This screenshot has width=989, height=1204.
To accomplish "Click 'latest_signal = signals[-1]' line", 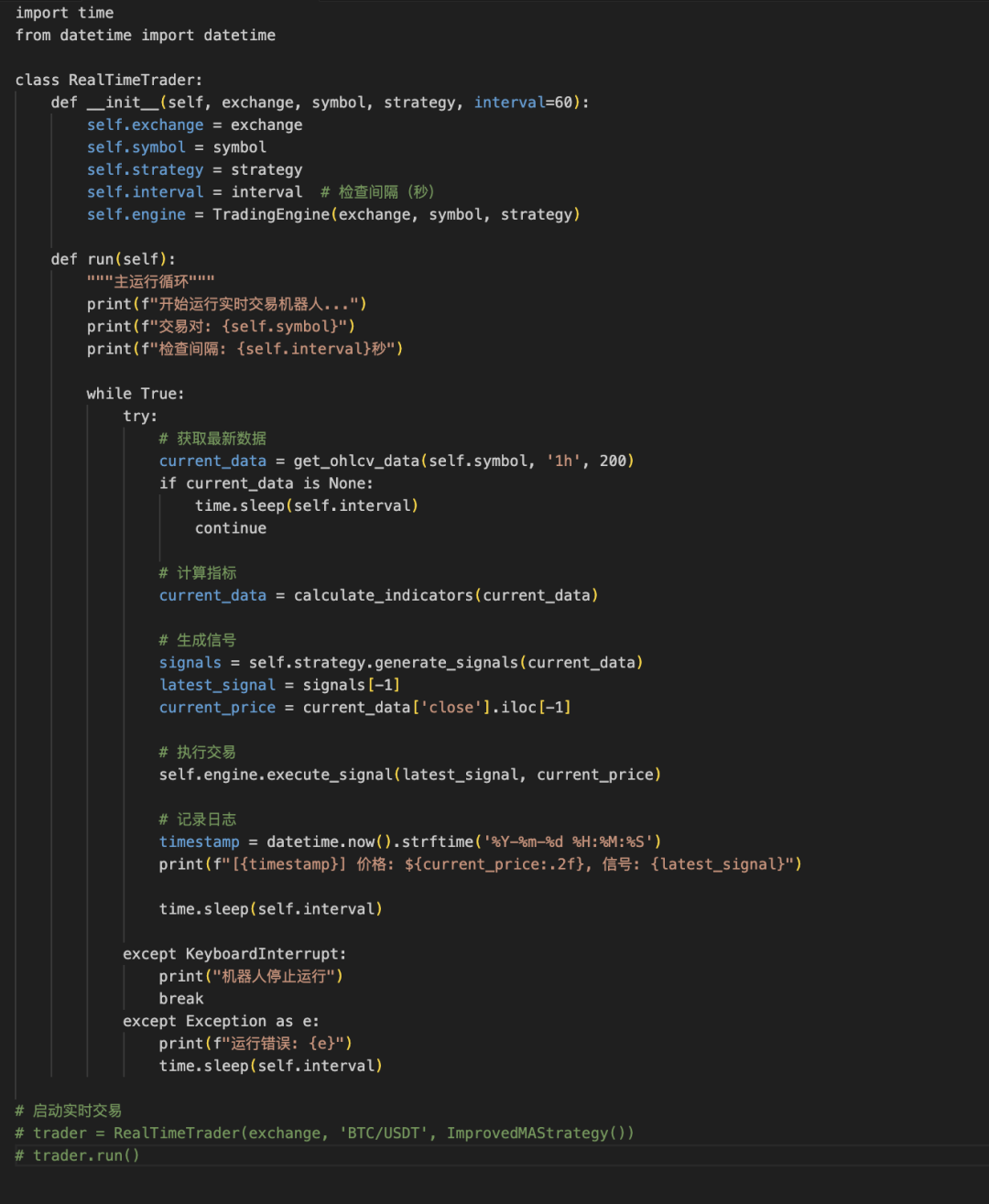I will [279, 685].
